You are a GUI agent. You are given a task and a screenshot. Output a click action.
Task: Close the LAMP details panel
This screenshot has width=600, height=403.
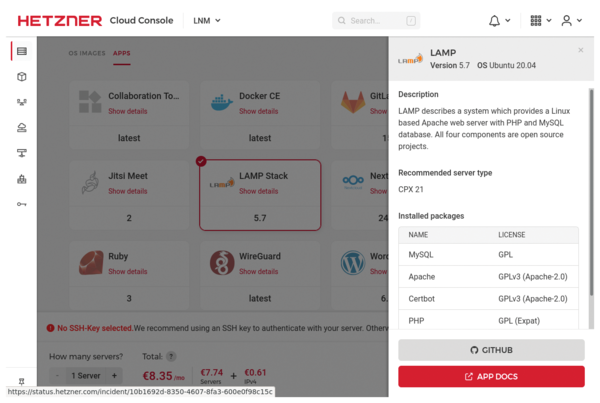pos(580,50)
